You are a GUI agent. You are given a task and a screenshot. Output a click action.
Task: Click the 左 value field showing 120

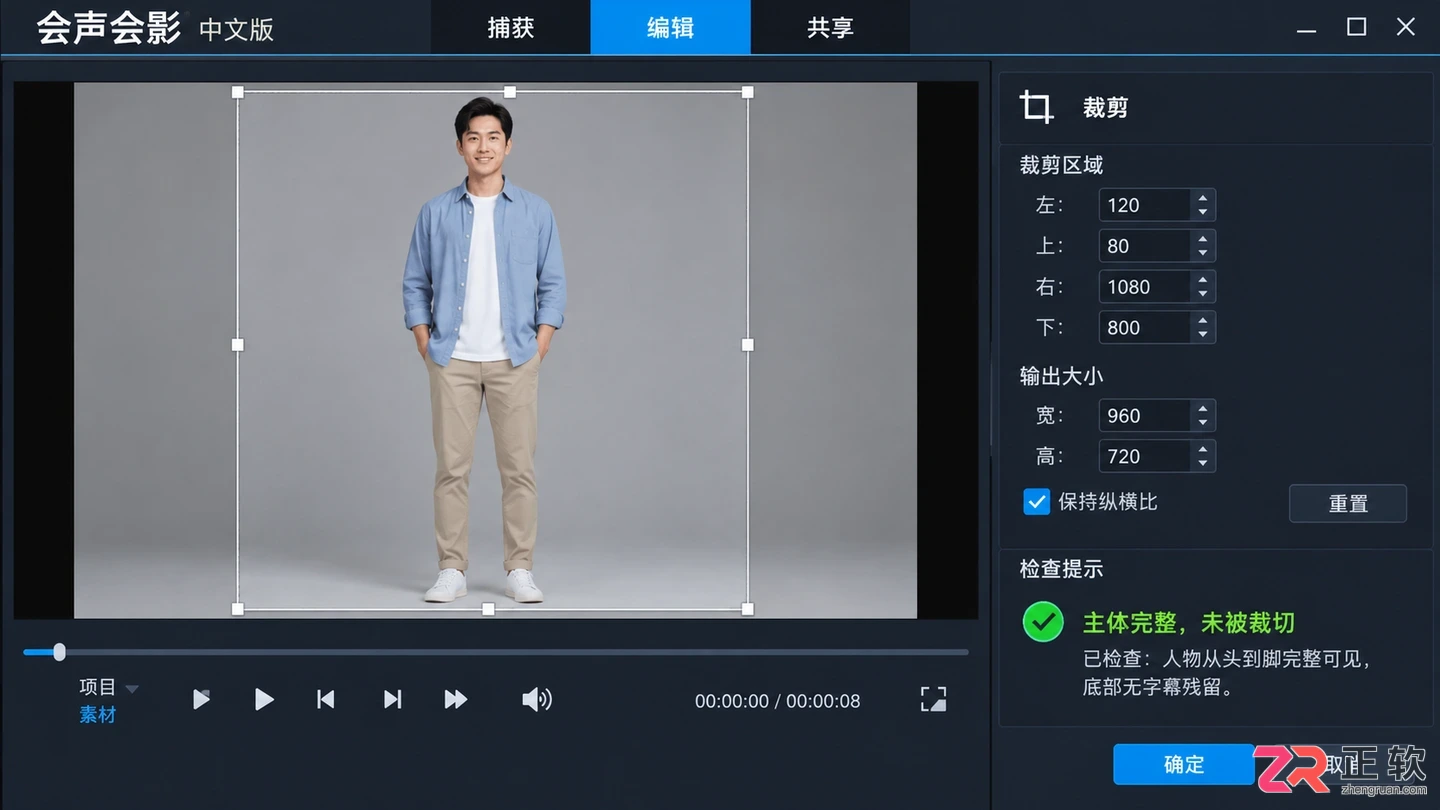click(x=1145, y=205)
